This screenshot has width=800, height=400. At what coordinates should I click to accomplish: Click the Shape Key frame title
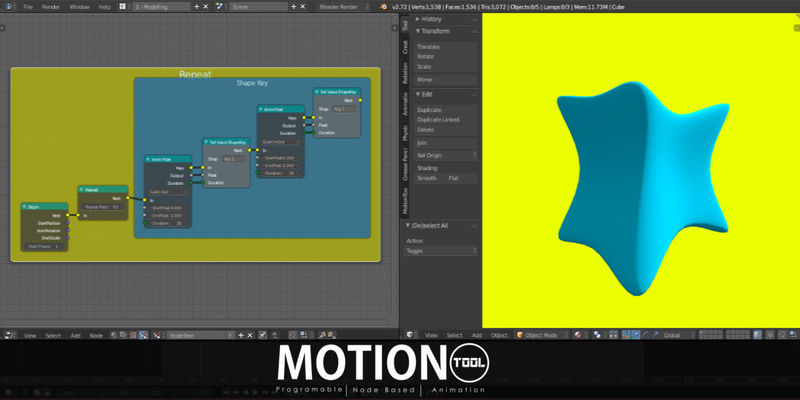click(252, 83)
